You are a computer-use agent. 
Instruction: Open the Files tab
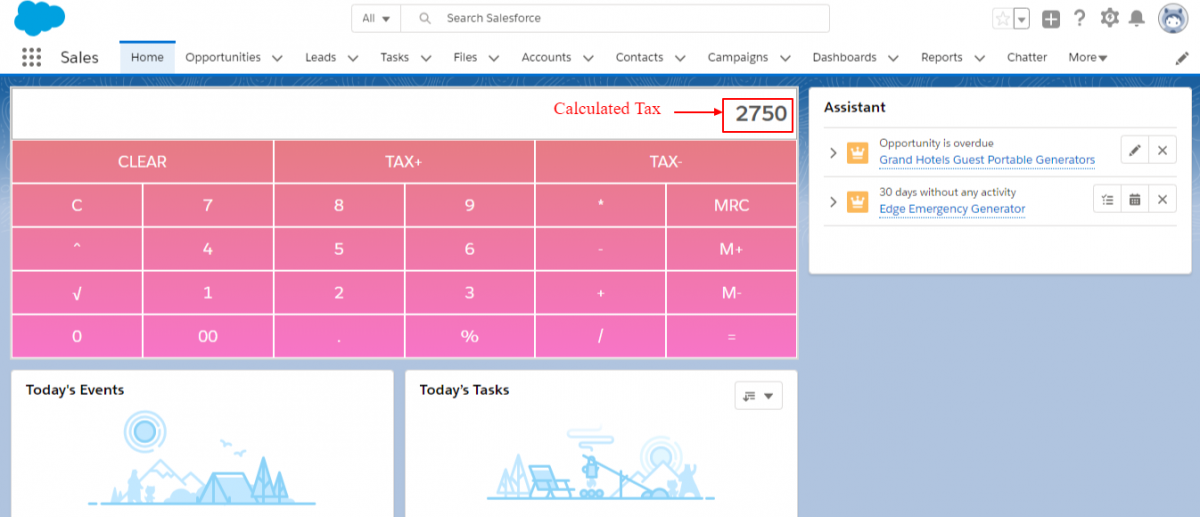[465, 58]
